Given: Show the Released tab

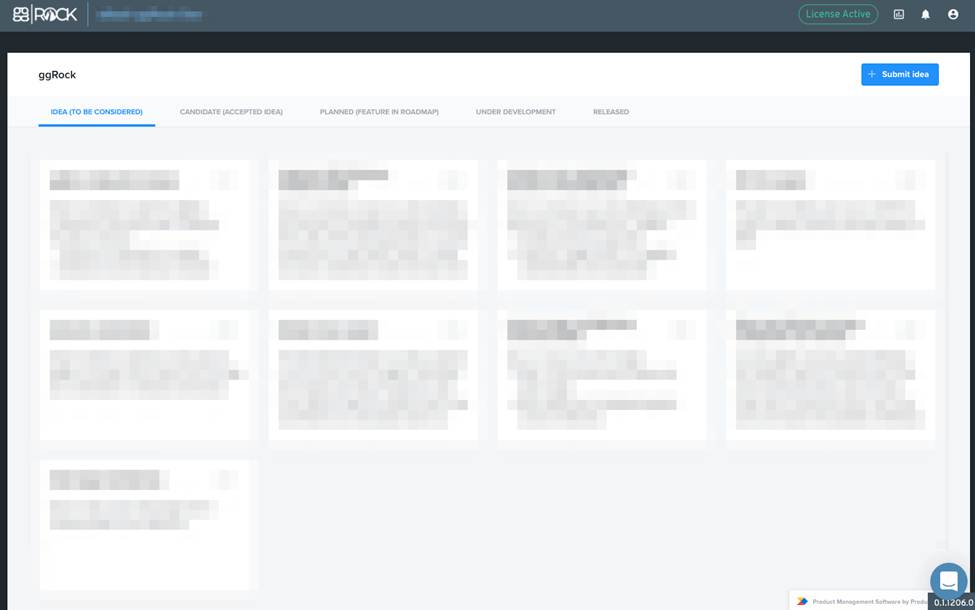Looking at the screenshot, I should (x=611, y=112).
